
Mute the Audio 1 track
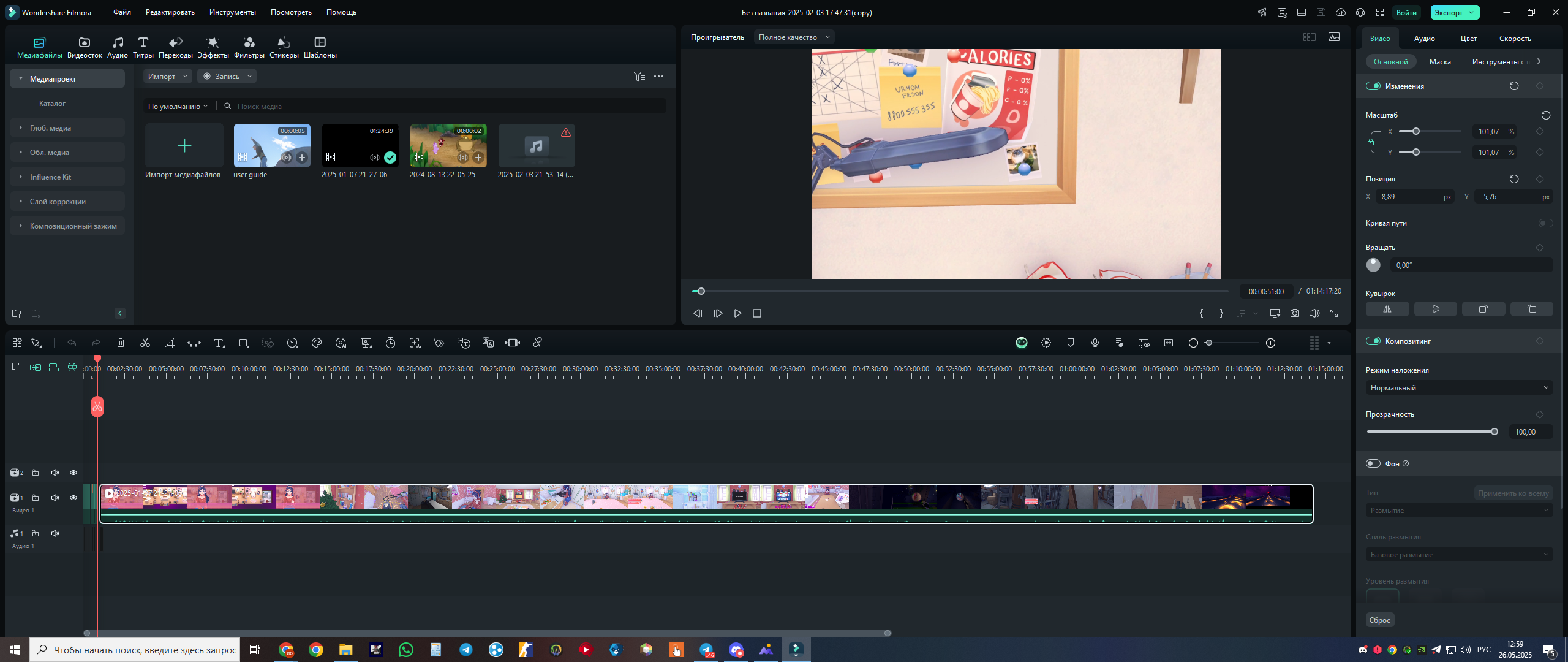coord(55,533)
